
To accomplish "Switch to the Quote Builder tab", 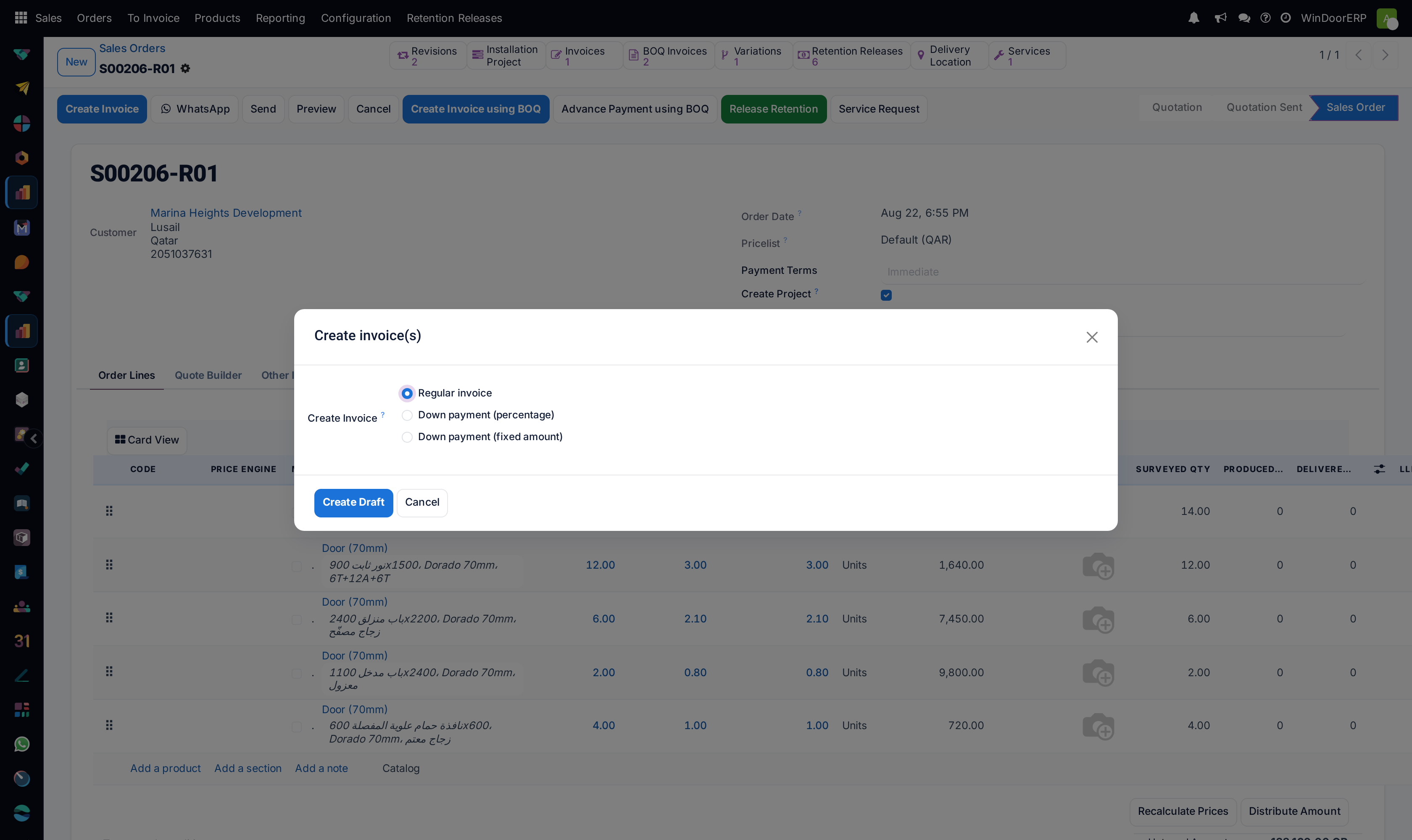I will click(208, 375).
